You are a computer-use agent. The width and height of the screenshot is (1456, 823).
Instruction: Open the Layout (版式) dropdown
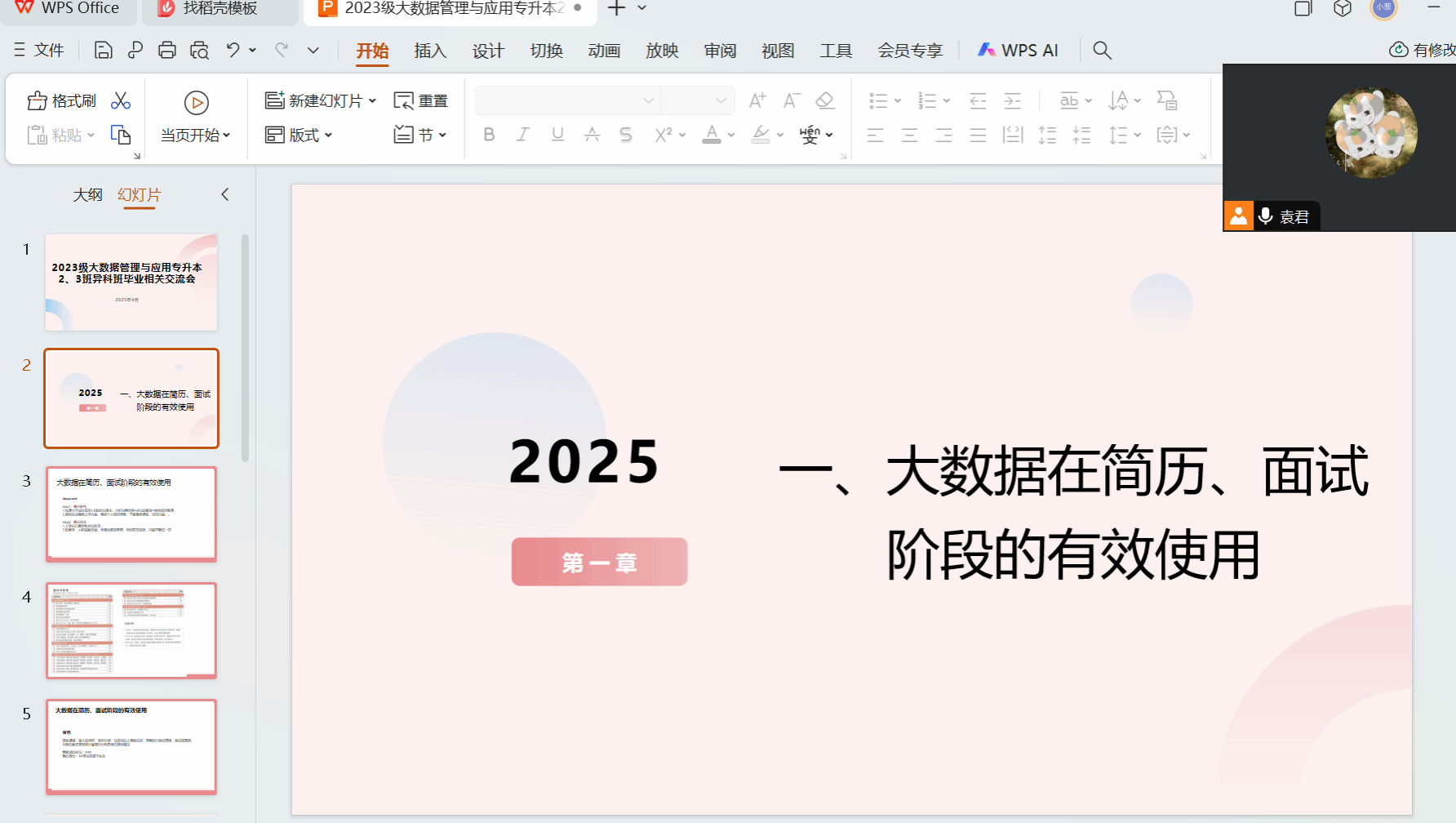pyautogui.click(x=299, y=135)
